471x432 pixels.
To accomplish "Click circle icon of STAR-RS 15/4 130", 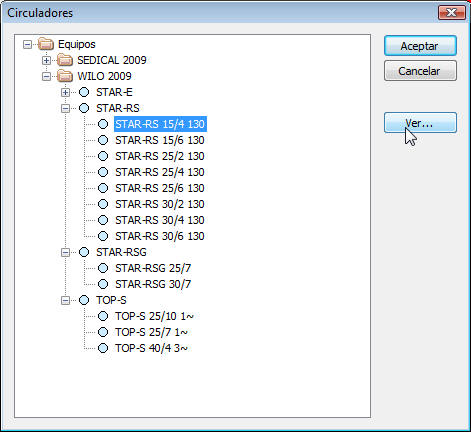I will pos(103,124).
